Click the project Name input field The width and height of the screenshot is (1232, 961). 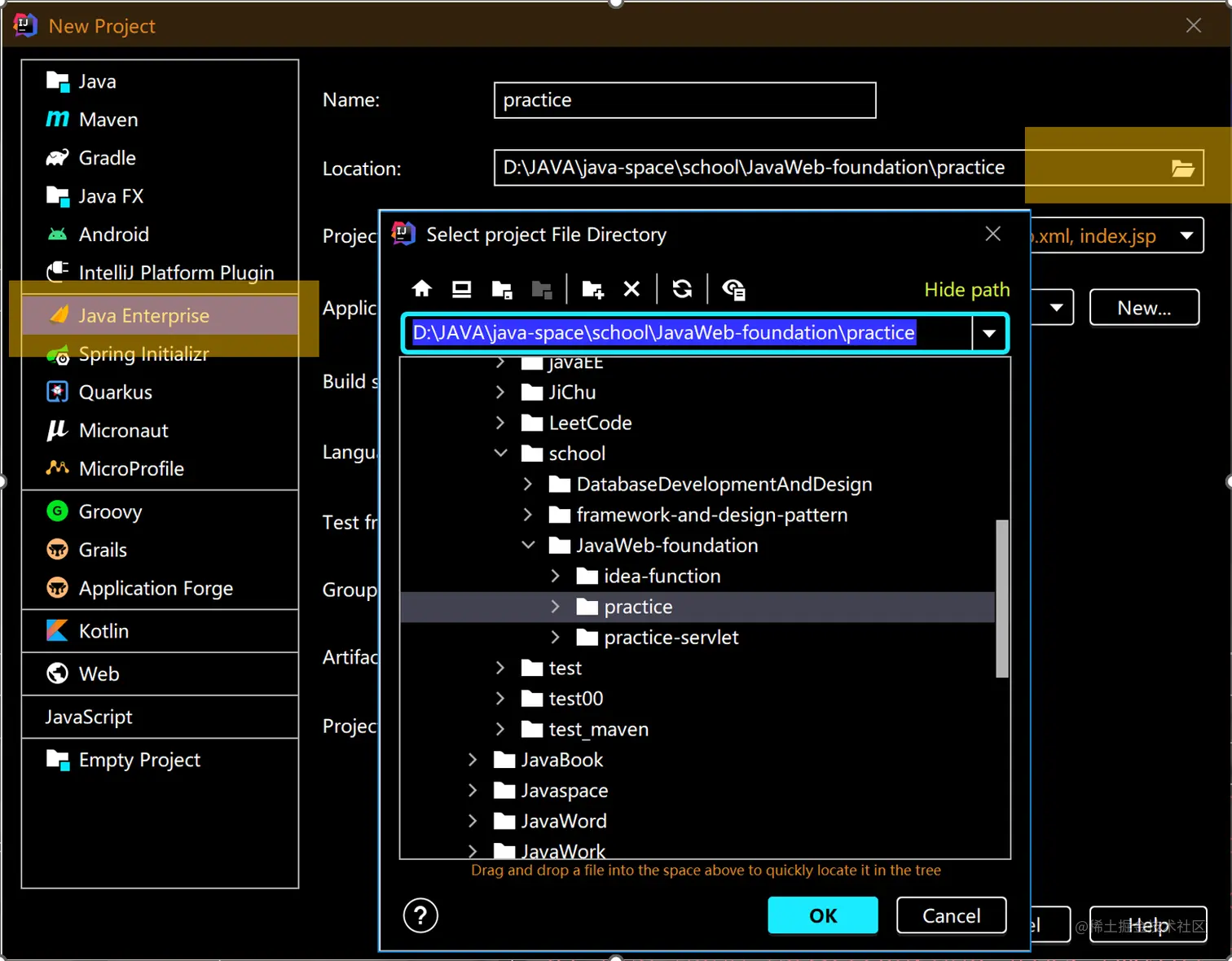(x=684, y=100)
